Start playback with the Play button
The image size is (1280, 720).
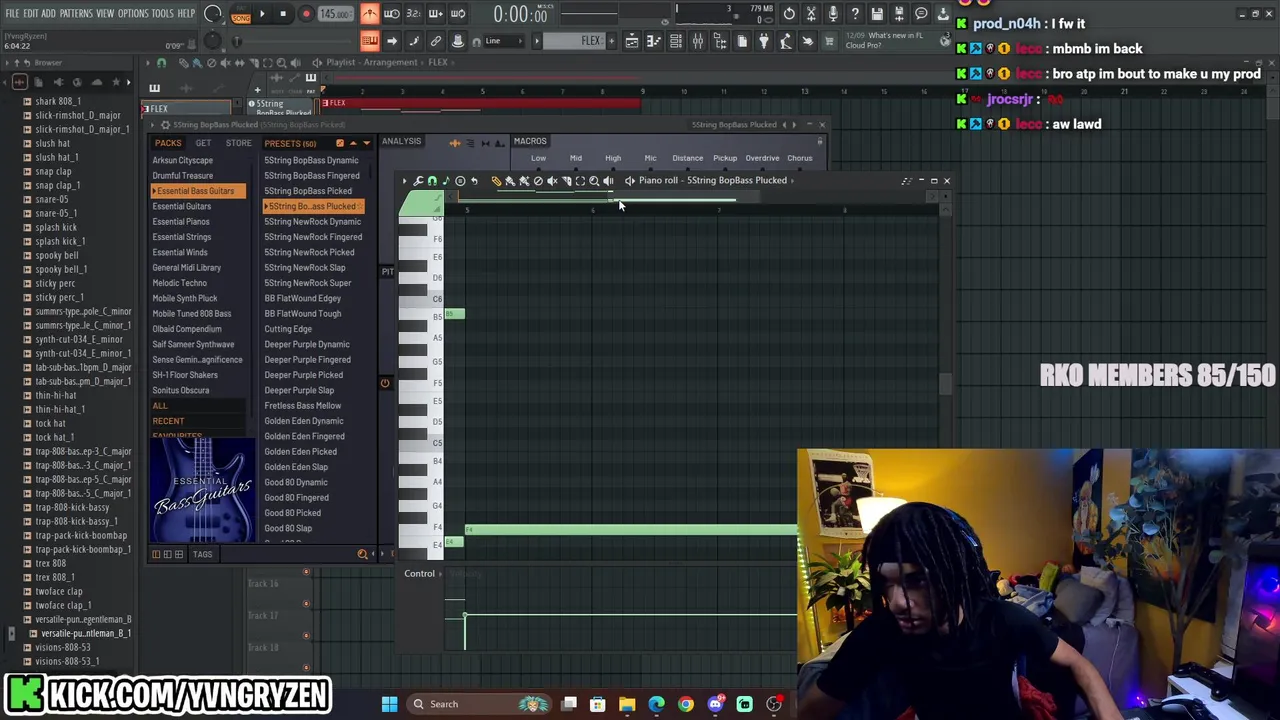point(262,14)
